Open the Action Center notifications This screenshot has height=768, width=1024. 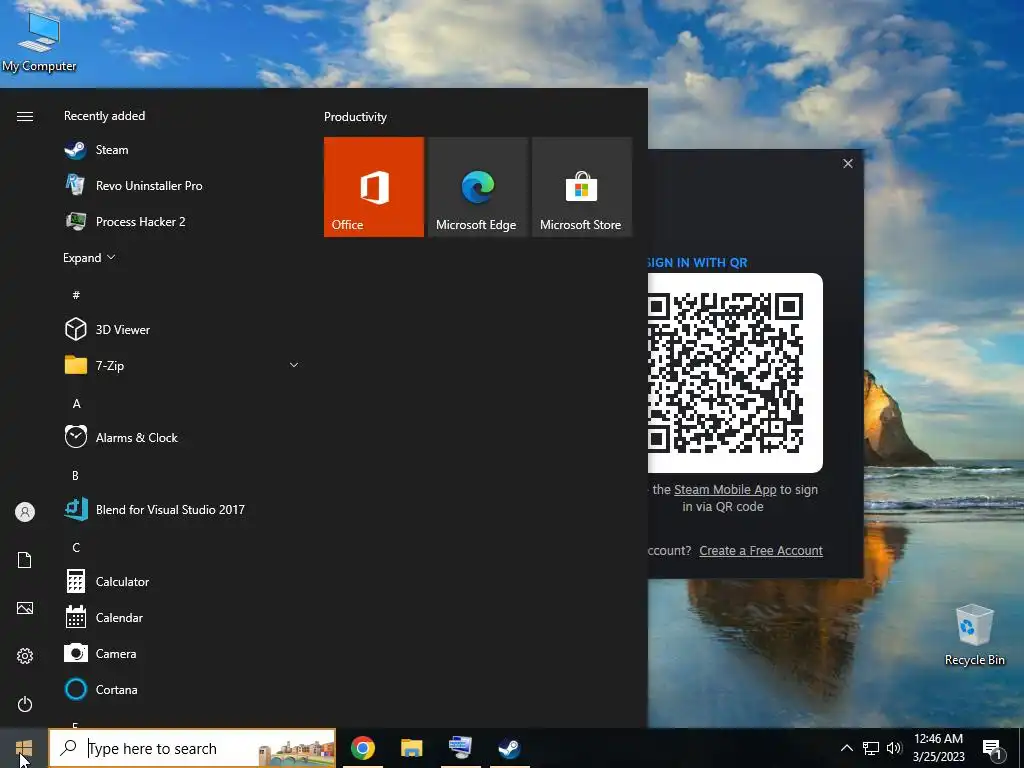[x=993, y=748]
